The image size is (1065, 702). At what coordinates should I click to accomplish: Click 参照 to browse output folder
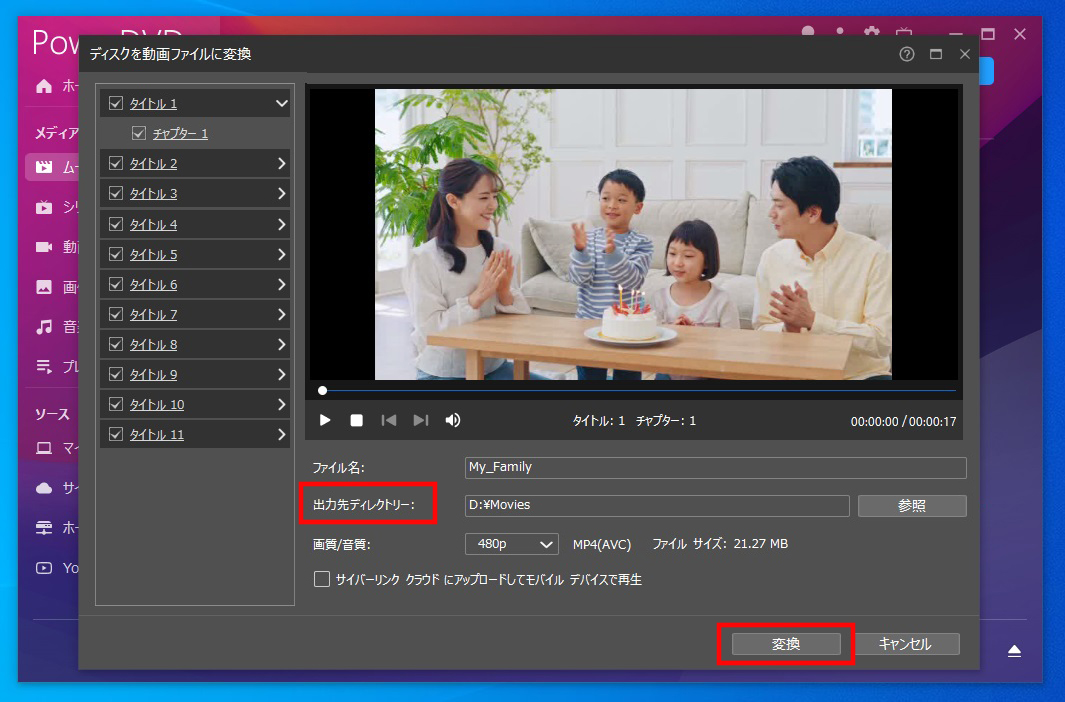pos(911,505)
